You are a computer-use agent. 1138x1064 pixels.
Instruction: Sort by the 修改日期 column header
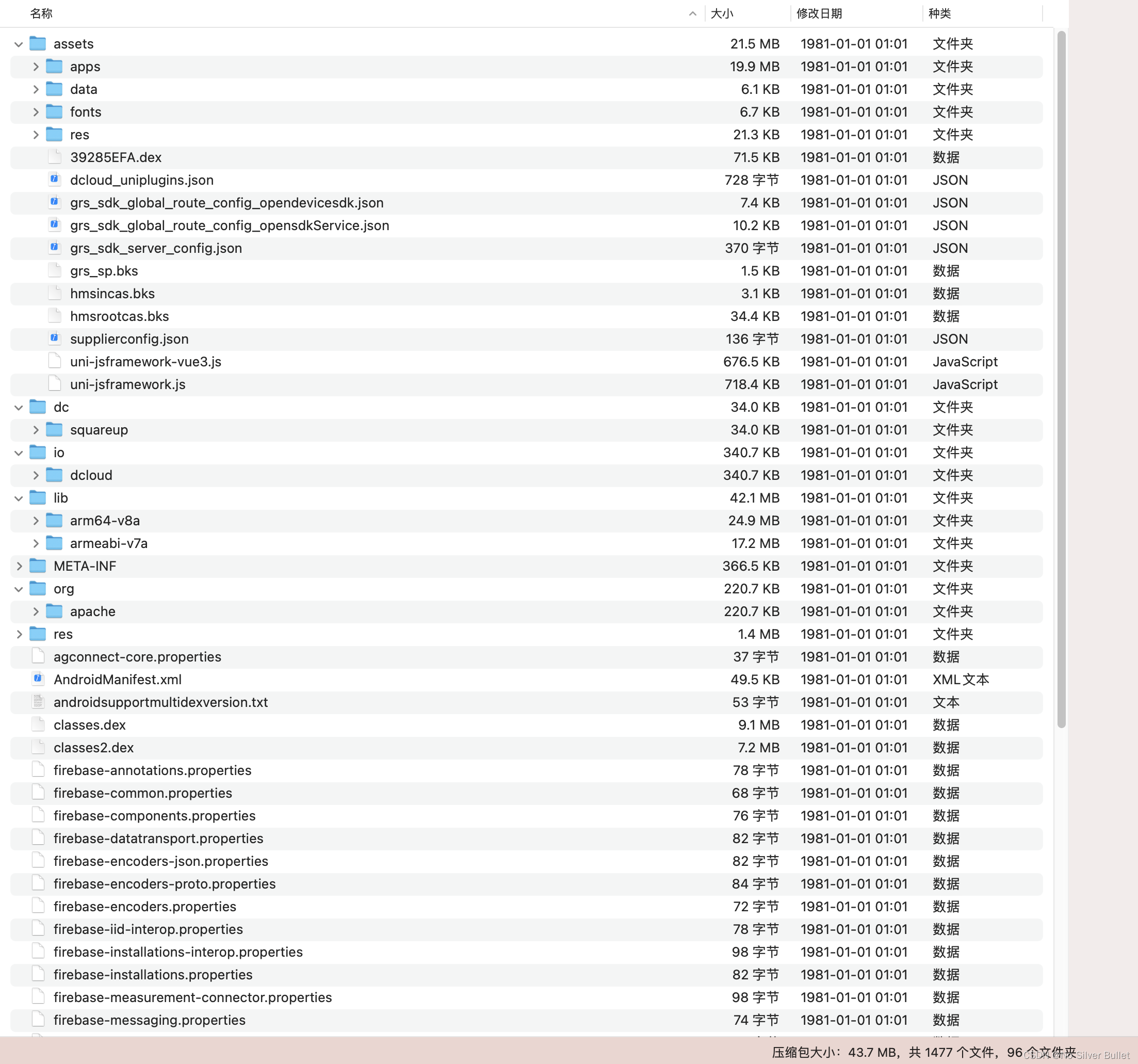(819, 13)
